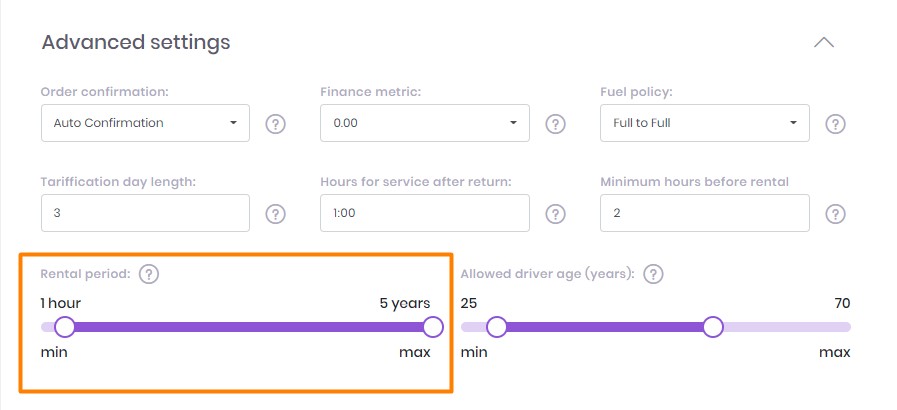Click the Tariffication day length field
The image size is (897, 410).
pos(145,213)
